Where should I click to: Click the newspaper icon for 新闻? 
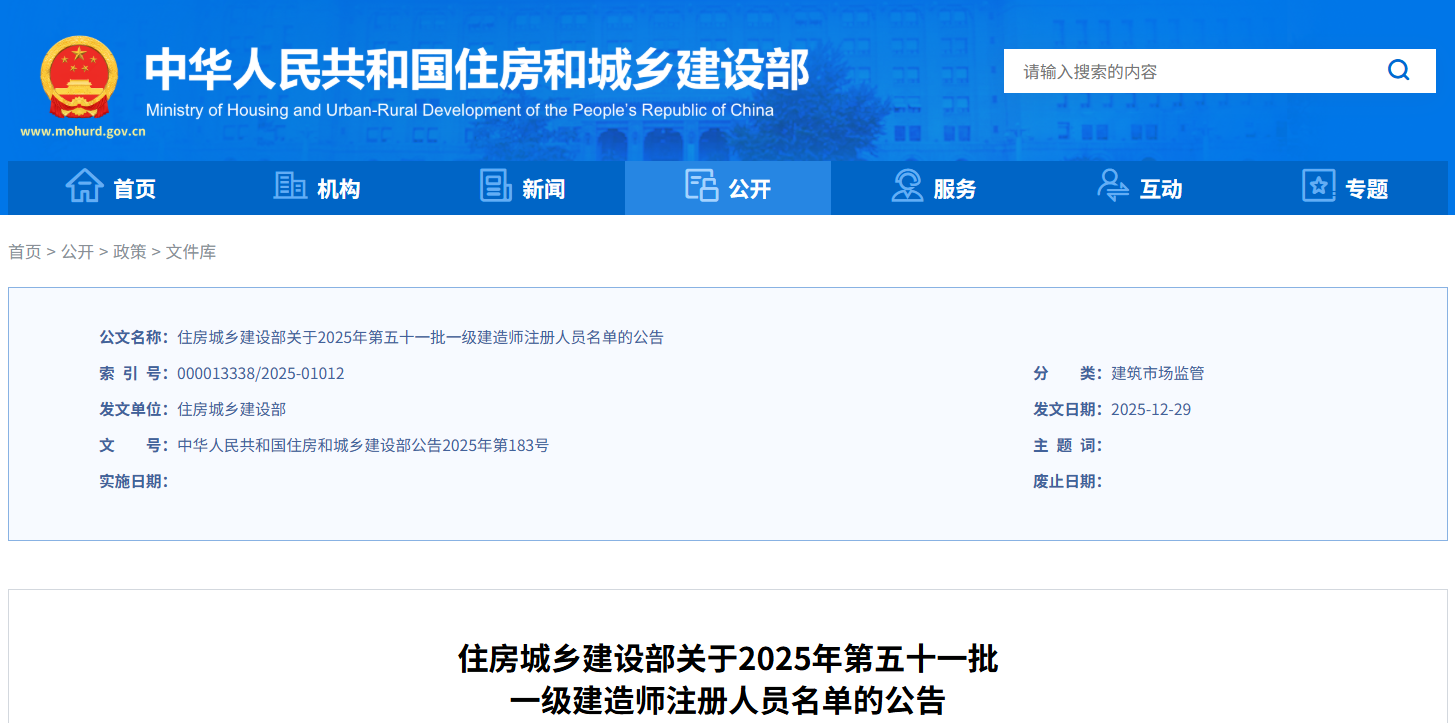coord(495,186)
